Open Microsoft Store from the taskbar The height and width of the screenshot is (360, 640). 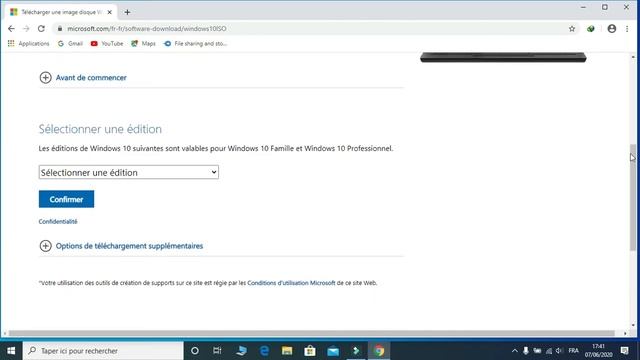tap(310, 351)
